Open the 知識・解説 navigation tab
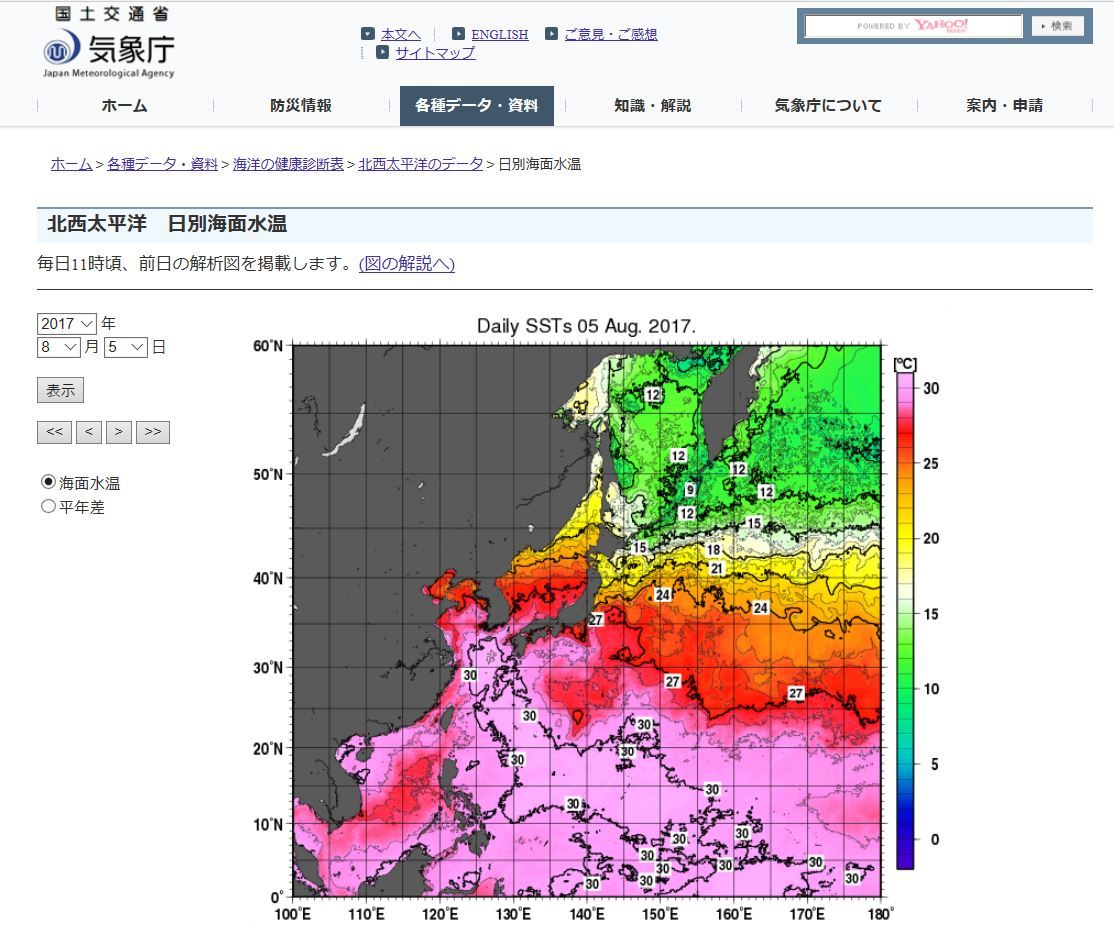The width and height of the screenshot is (1114, 932). pos(653,106)
